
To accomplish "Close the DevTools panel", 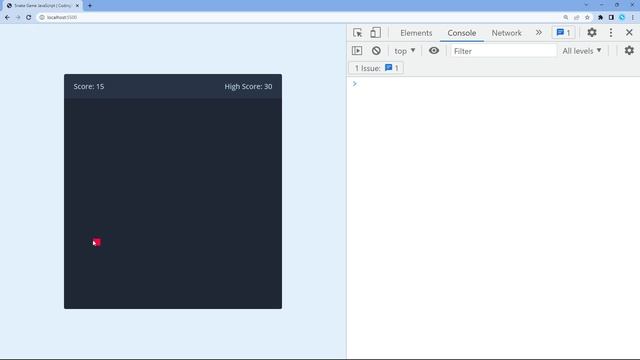I will [x=629, y=33].
